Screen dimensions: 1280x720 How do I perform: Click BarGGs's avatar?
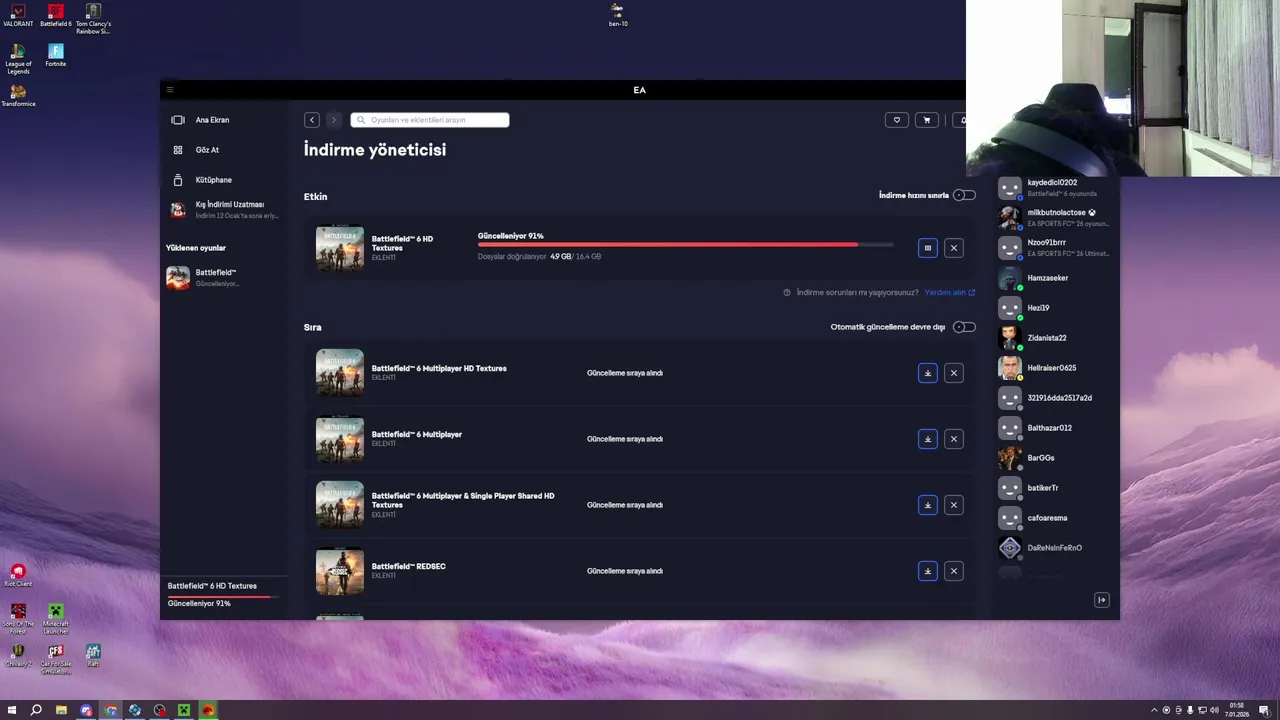(x=1010, y=458)
